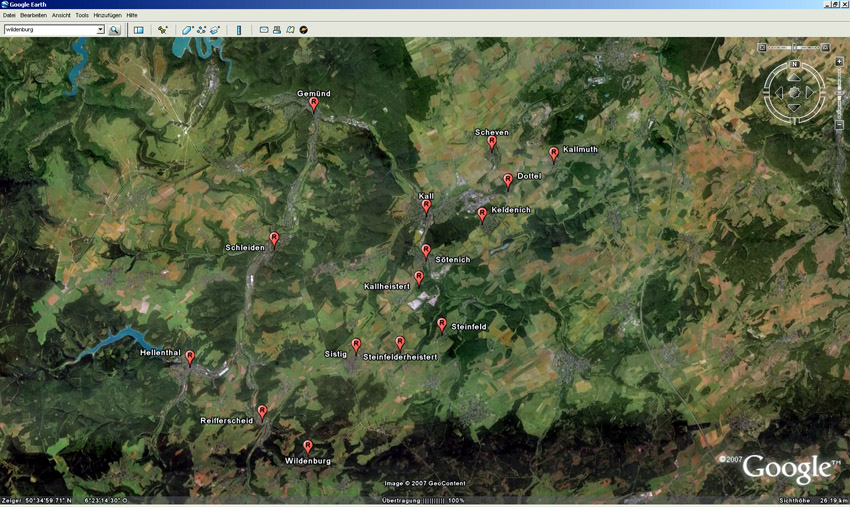Expand the search history dropdown arrow

(100, 30)
